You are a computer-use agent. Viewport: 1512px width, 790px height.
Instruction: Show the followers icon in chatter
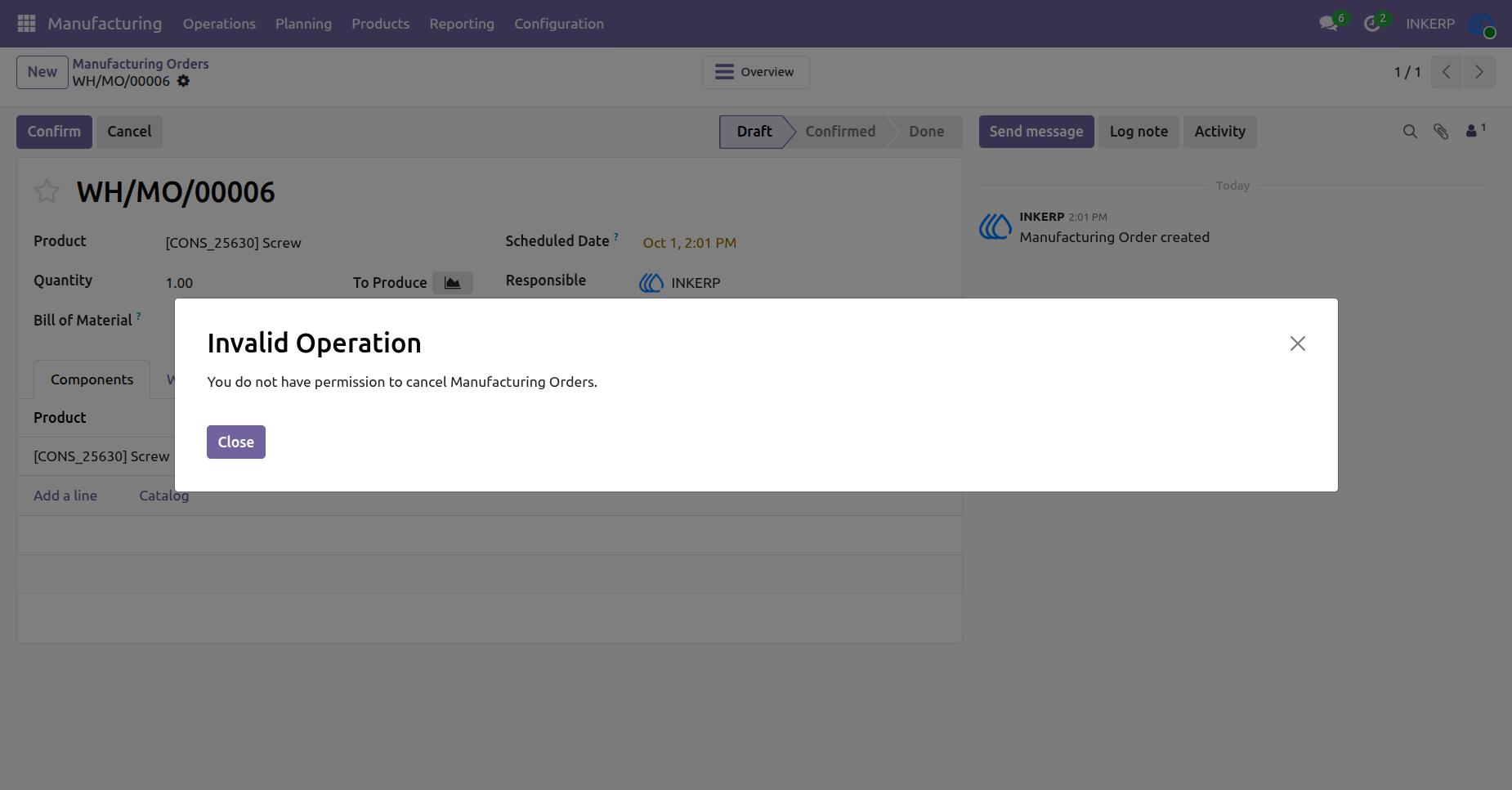[x=1475, y=130]
